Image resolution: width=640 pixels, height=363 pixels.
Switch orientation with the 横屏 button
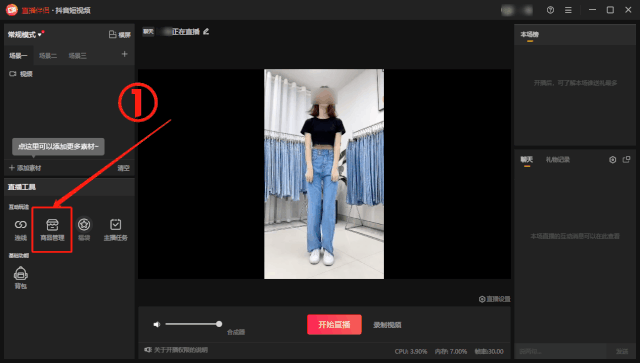click(120, 35)
